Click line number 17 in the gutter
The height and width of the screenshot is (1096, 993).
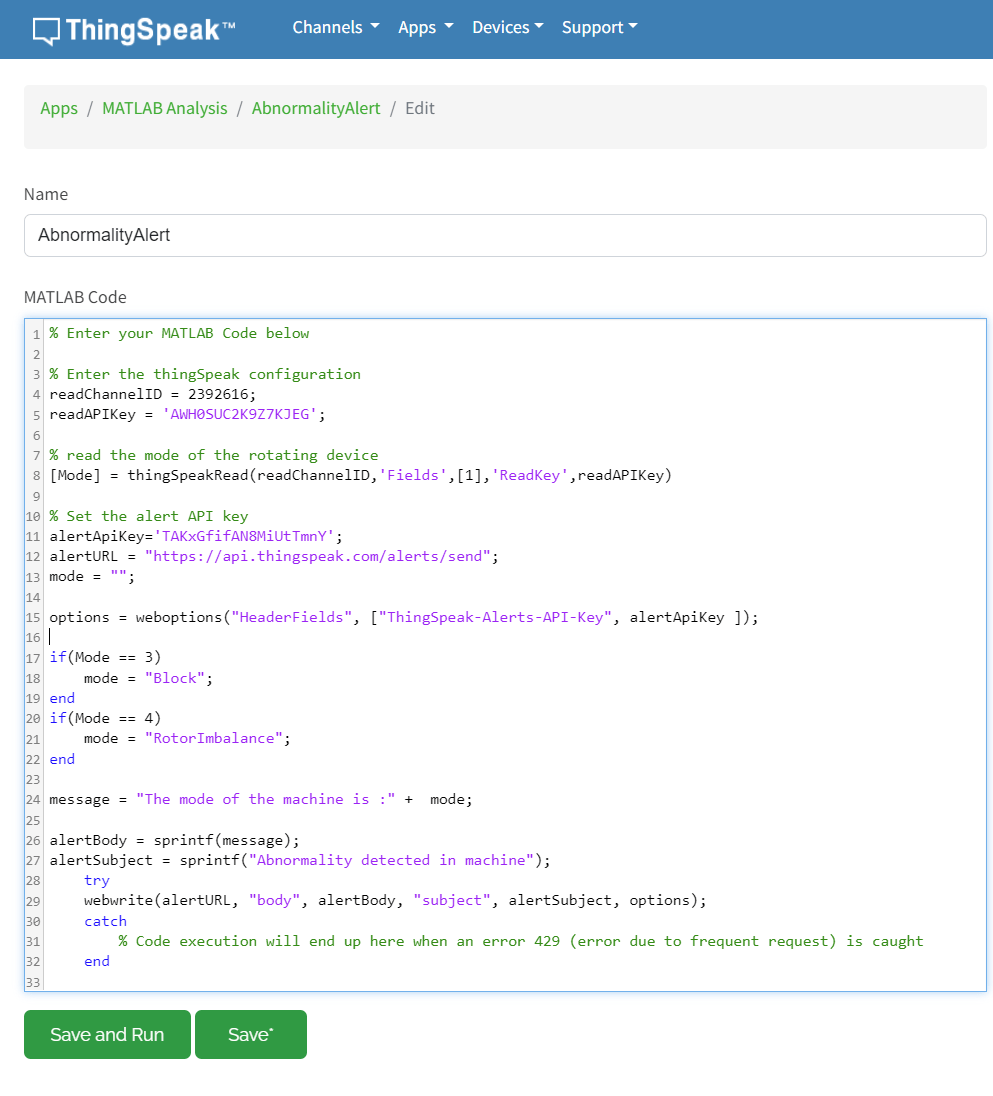34,657
